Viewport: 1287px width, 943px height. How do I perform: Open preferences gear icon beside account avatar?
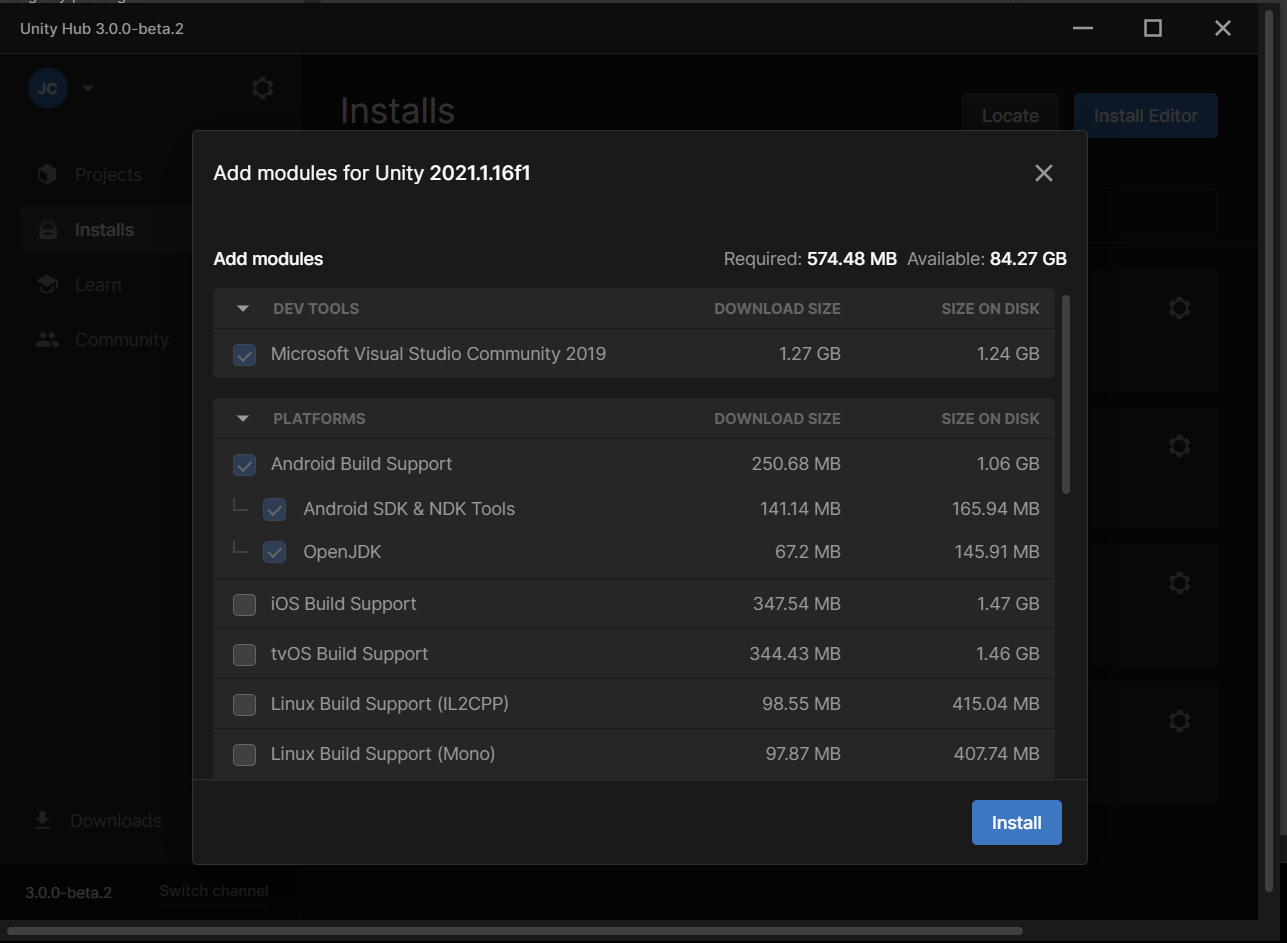coord(262,89)
